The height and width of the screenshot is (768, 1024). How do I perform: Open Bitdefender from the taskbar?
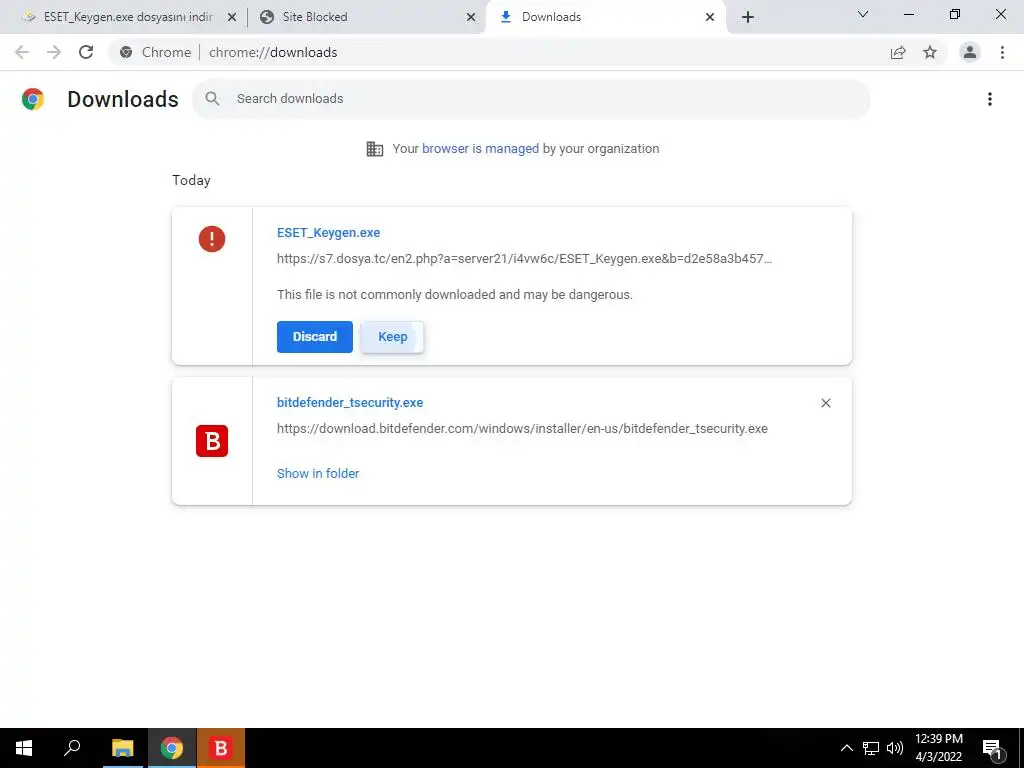(221, 748)
